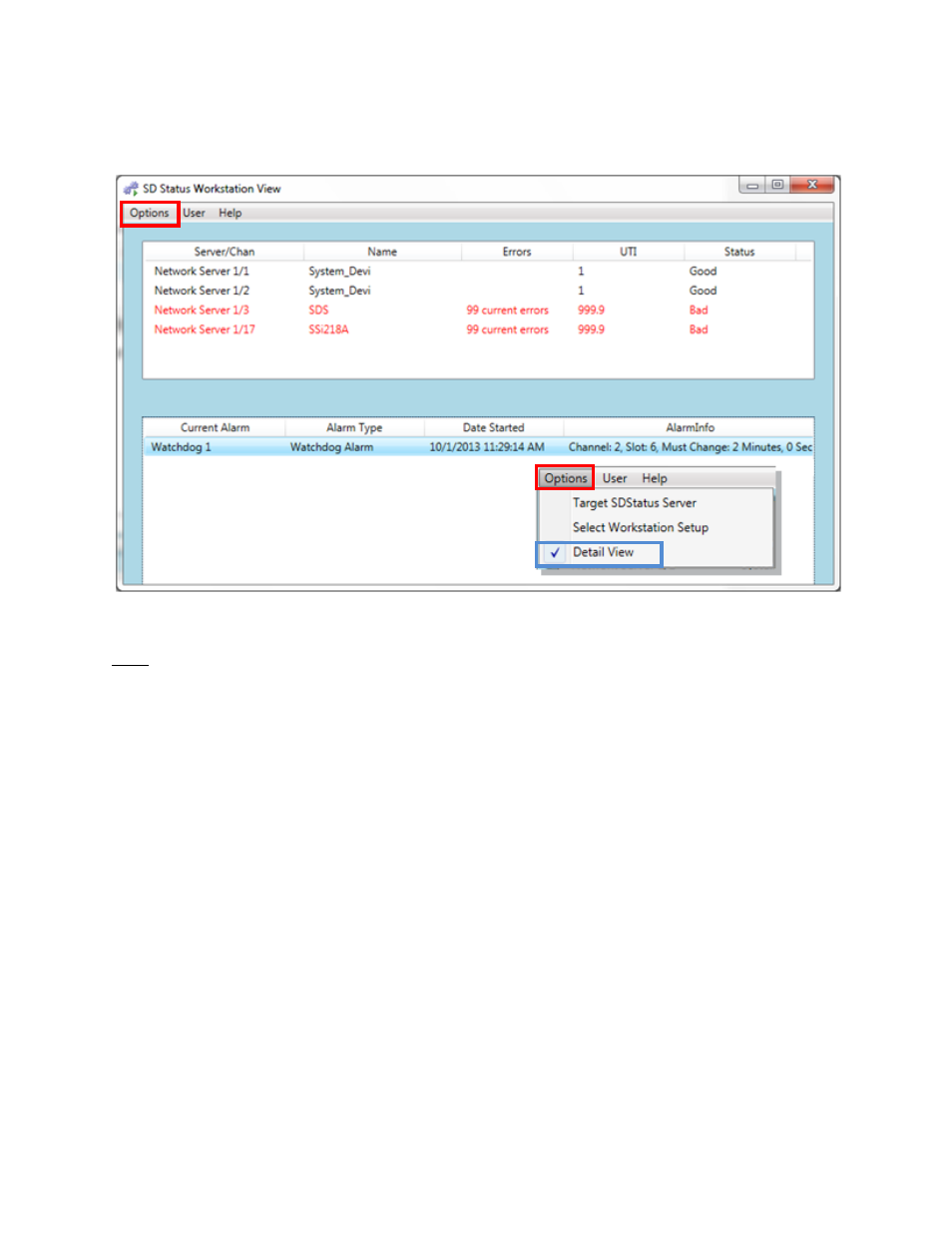Select the Network Server 1/1 row
The height and width of the screenshot is (1233, 952).
click(x=478, y=272)
